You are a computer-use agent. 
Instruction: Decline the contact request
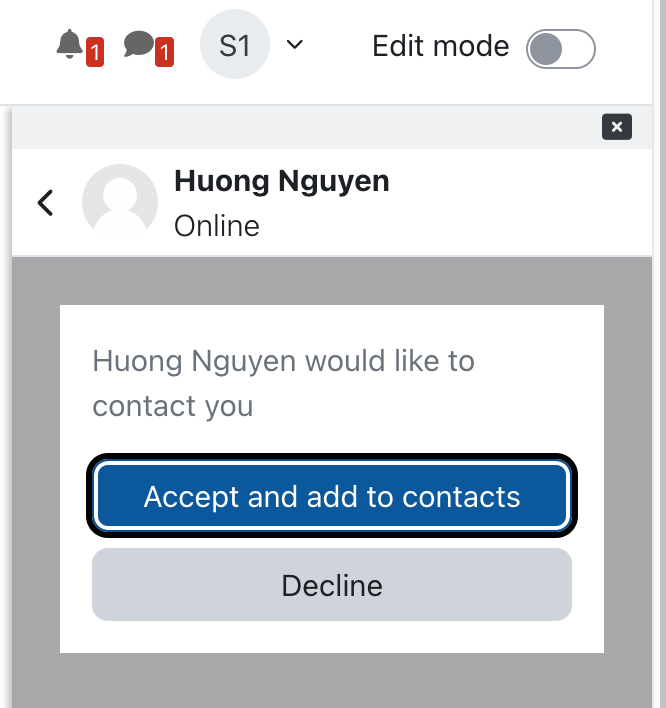tap(332, 585)
